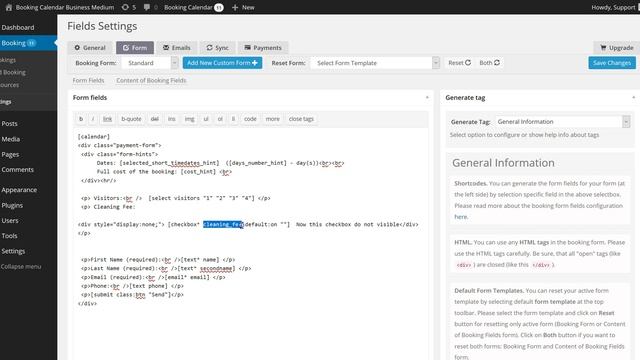640x360 pixels.
Task: Switch to the Emails settings tab
Action: (x=177, y=48)
